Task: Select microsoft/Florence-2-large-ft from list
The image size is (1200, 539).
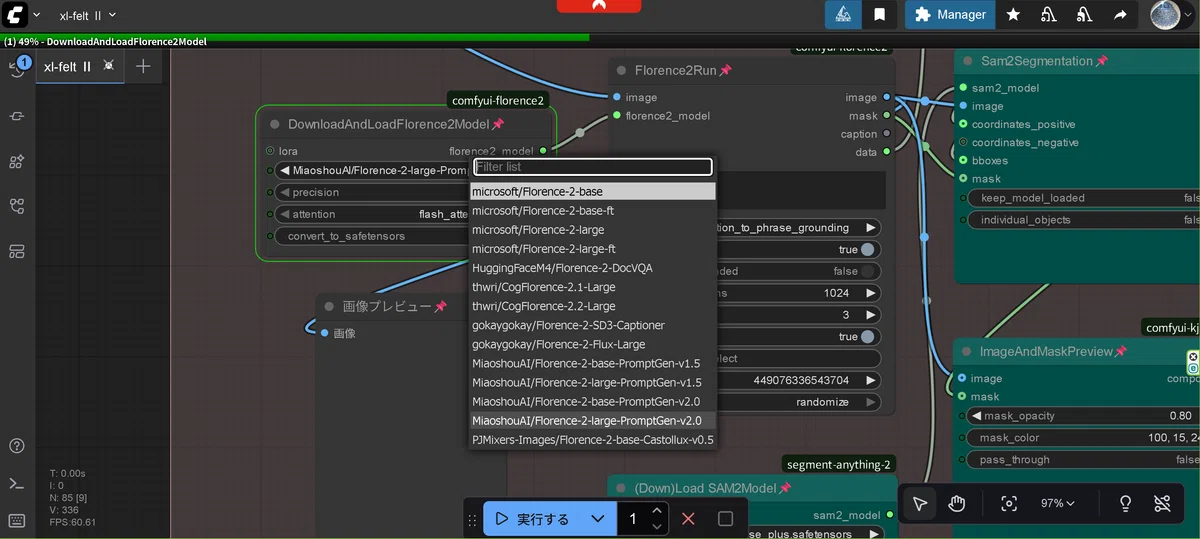Action: tap(593, 249)
